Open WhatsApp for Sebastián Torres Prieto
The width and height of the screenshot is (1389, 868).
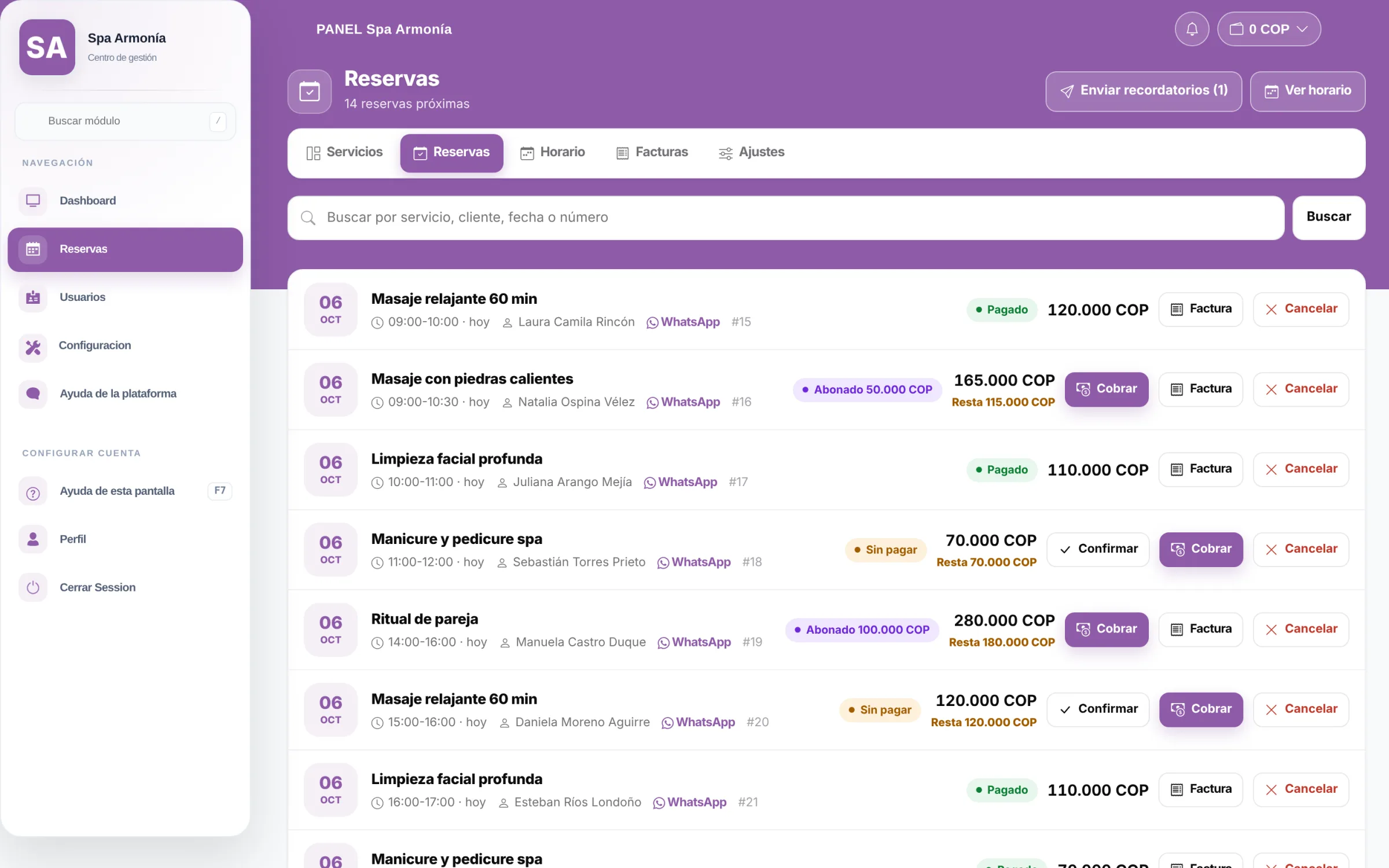(694, 562)
